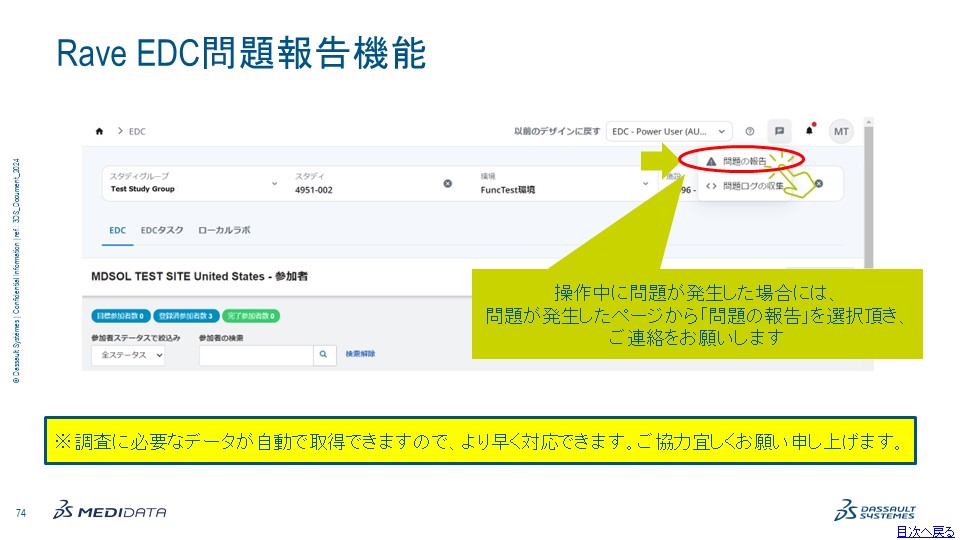Click the Medidata logo
This screenshot has width=960, height=540.
tap(110, 511)
